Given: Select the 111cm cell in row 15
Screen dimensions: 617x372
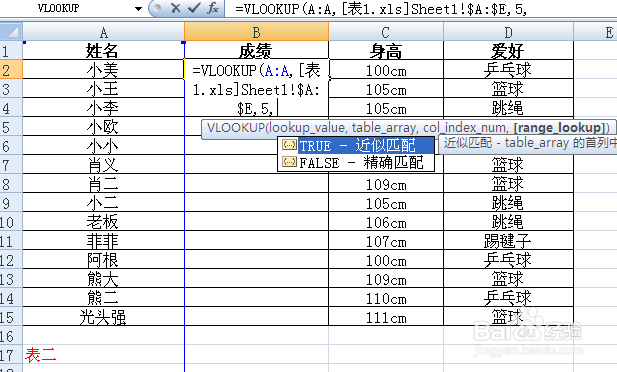Looking at the screenshot, I should point(386,317).
